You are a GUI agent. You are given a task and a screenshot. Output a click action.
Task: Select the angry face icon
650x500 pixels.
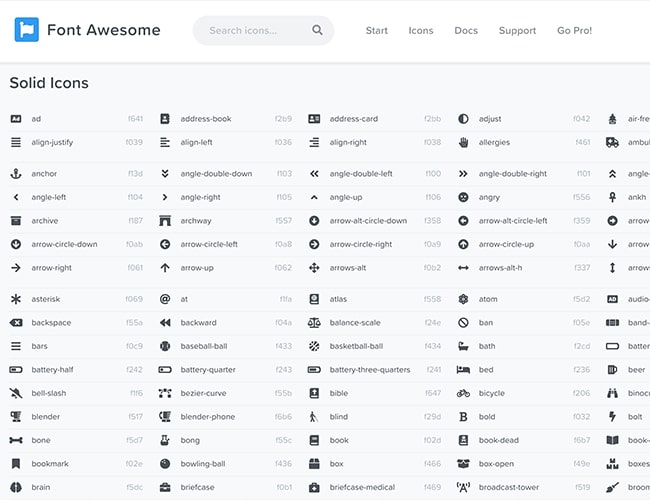tap(463, 197)
